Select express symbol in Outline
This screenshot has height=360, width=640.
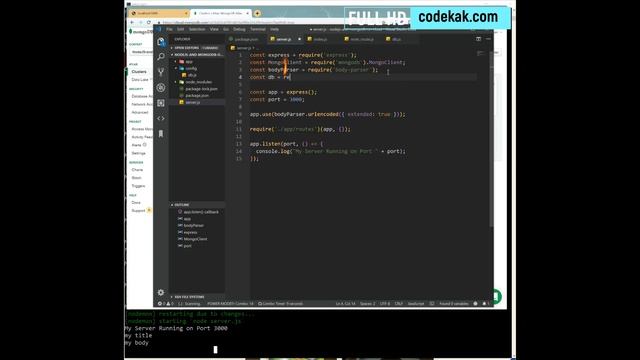190,232
